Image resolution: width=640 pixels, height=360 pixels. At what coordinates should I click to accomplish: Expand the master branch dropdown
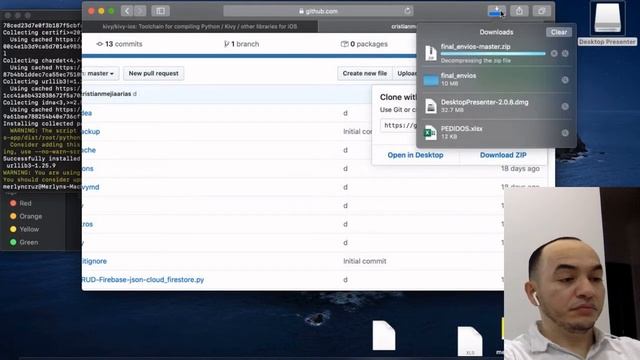[x=101, y=73]
